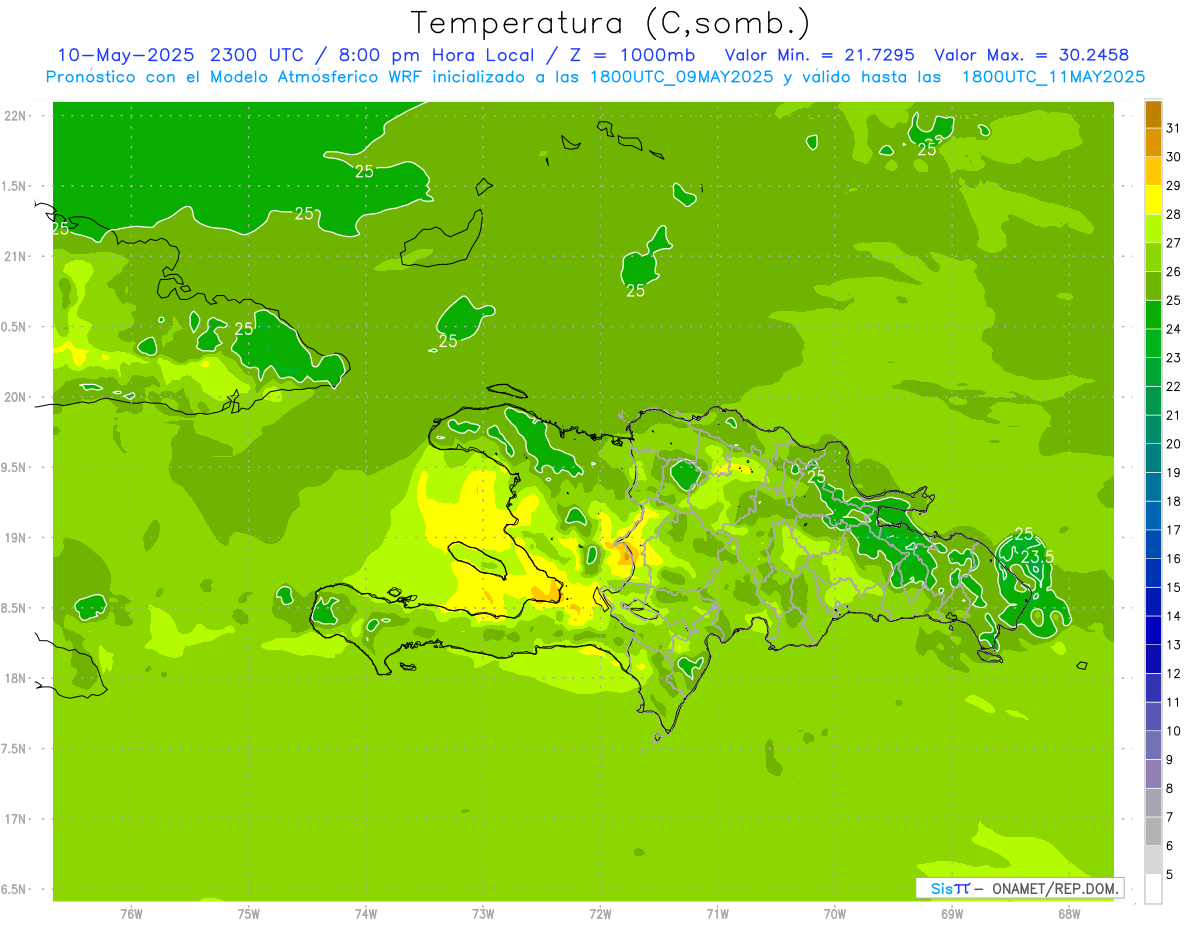The height and width of the screenshot is (927, 1200).
Task: Click the '18N' latitude axis label
Action: [16, 678]
